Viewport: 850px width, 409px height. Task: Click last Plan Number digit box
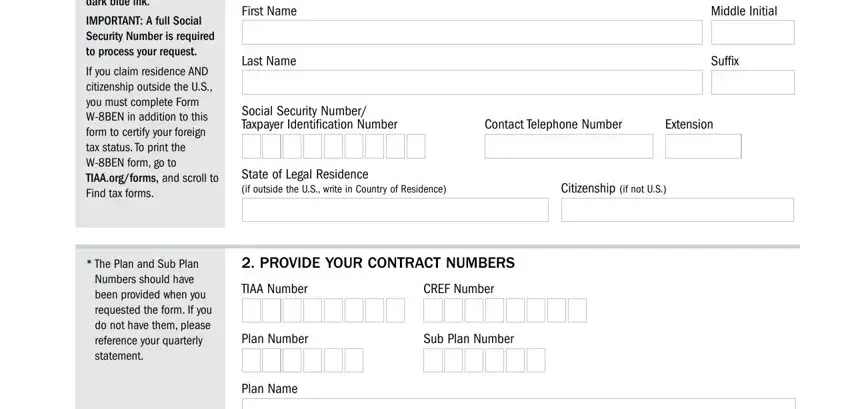(x=354, y=360)
